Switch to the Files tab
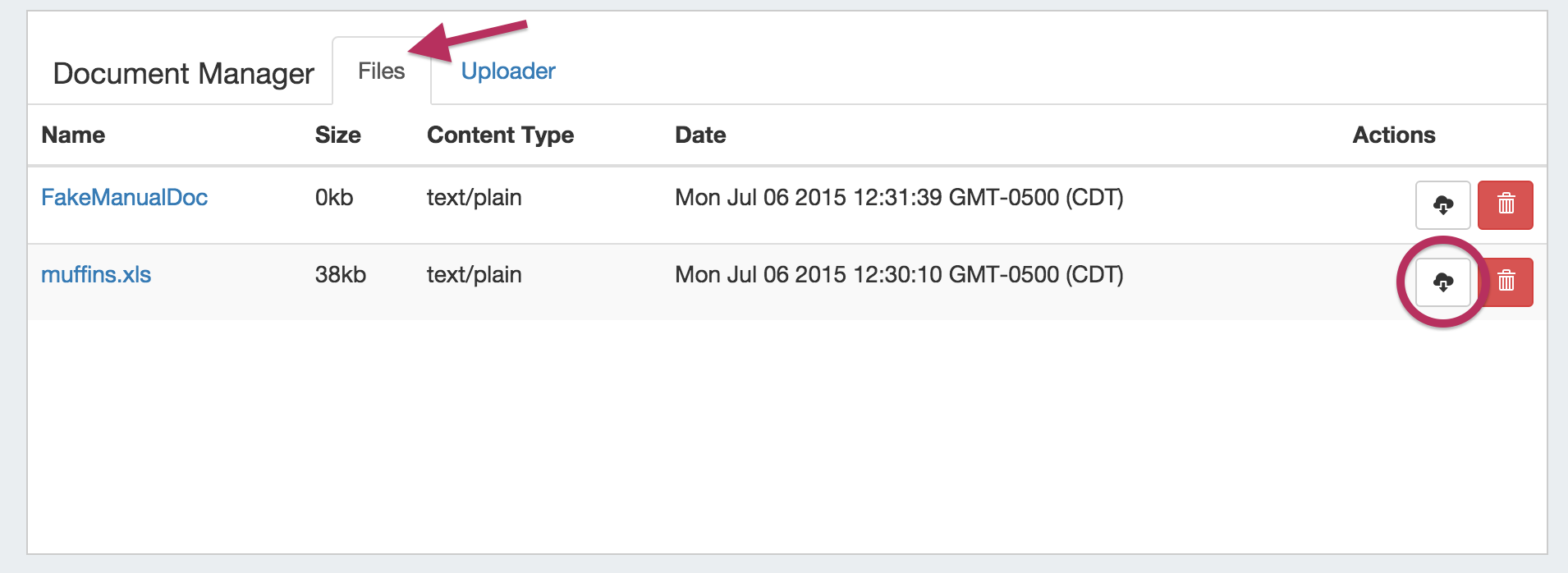The width and height of the screenshot is (1568, 573). tap(381, 71)
